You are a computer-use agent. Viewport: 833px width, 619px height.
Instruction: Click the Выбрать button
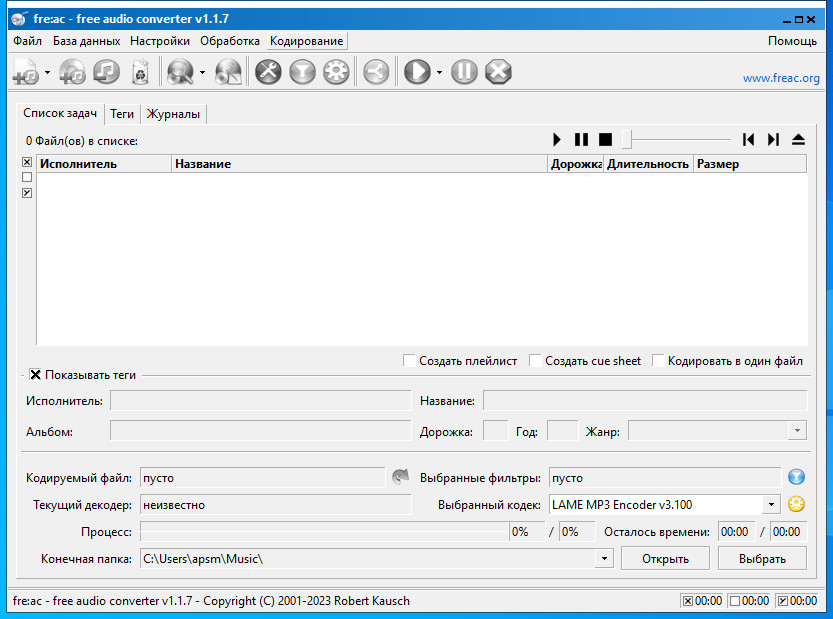click(x=762, y=559)
